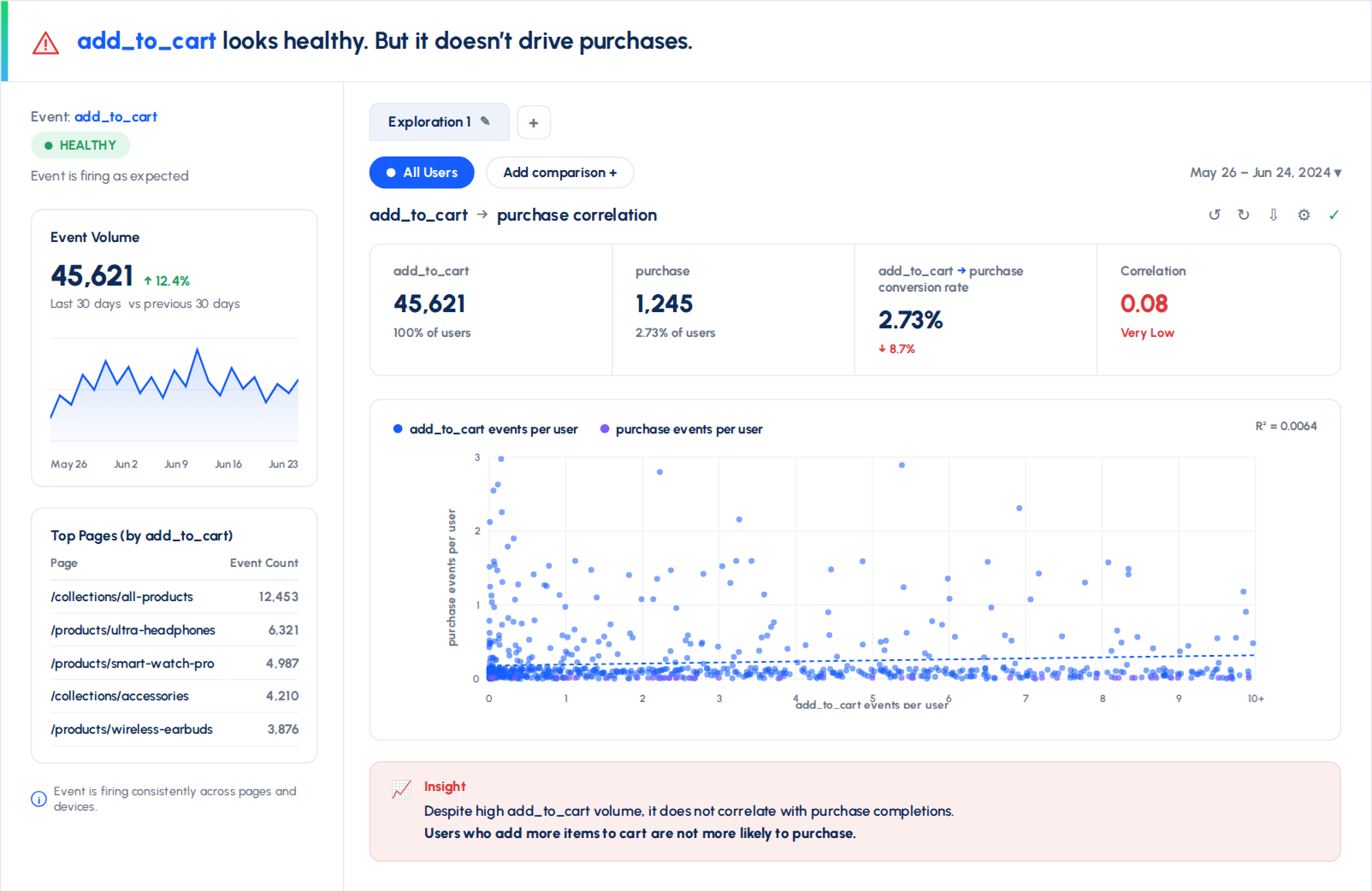1372x891 pixels.
Task: Click the green checkmark icon
Action: coord(1334,215)
